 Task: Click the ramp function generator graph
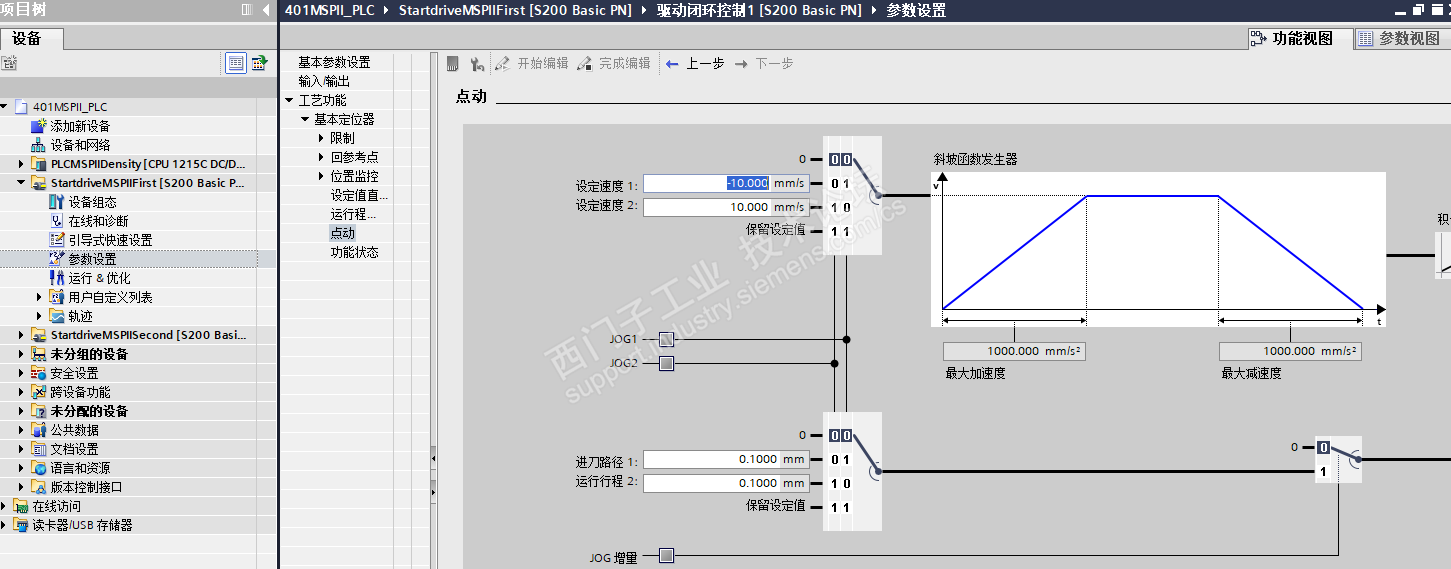[1158, 248]
